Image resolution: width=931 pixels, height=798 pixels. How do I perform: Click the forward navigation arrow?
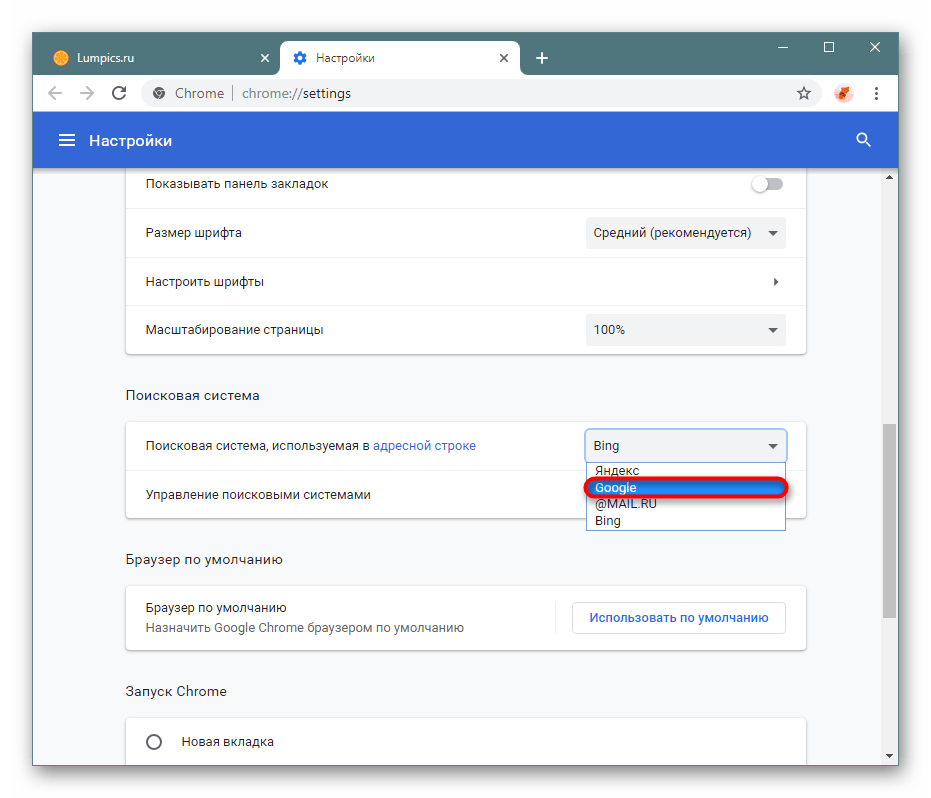(87, 93)
